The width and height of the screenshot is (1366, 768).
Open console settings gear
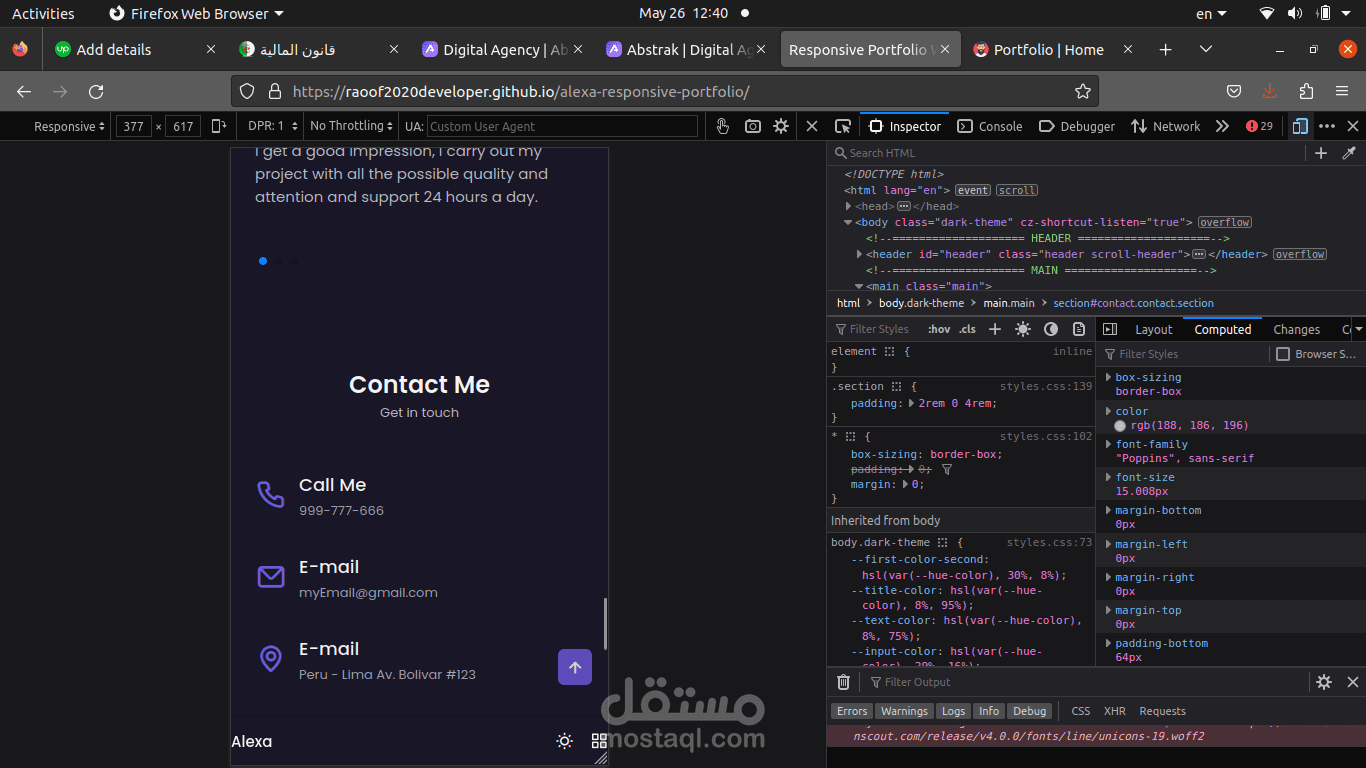click(x=1324, y=682)
